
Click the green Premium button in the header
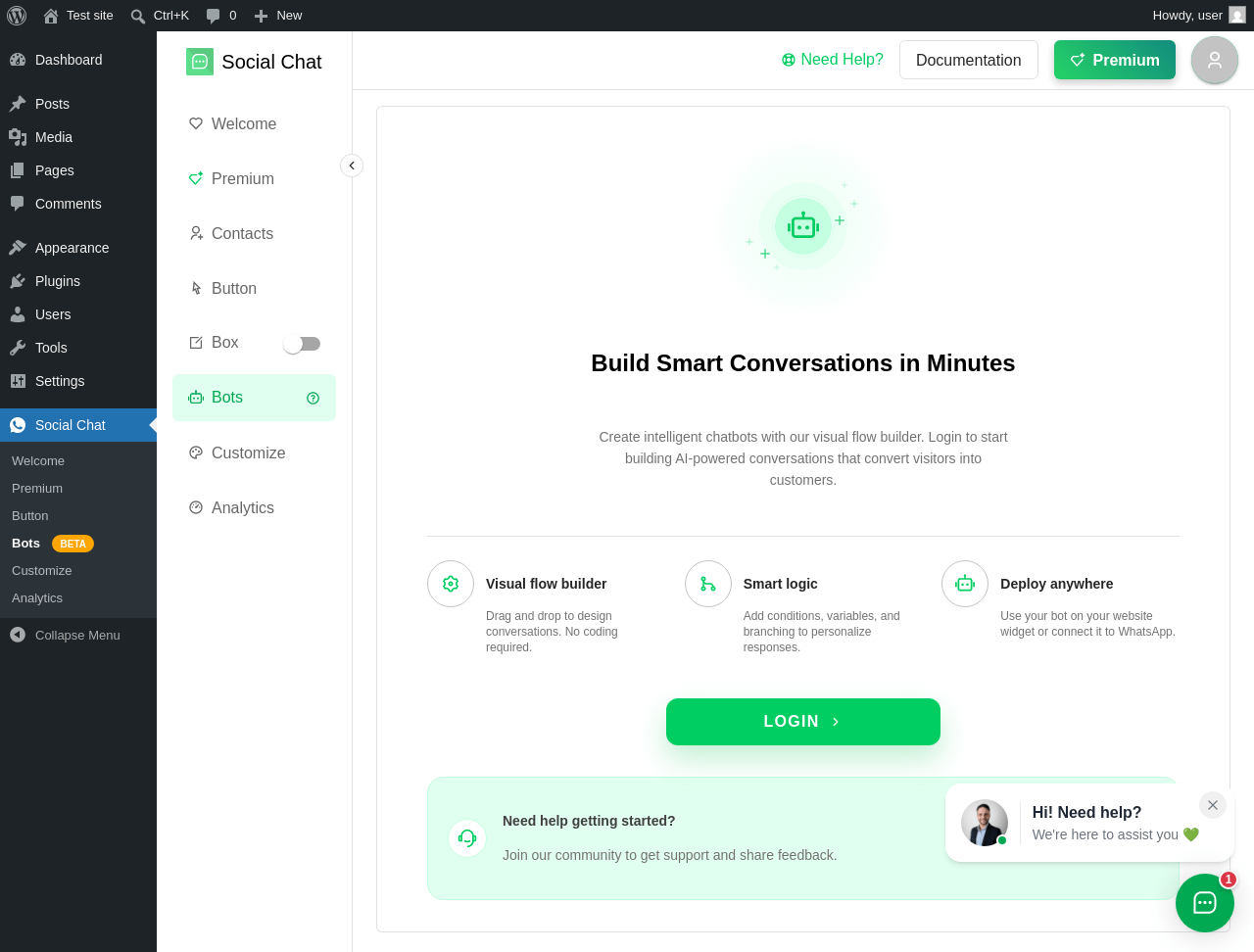pyautogui.click(x=1115, y=60)
